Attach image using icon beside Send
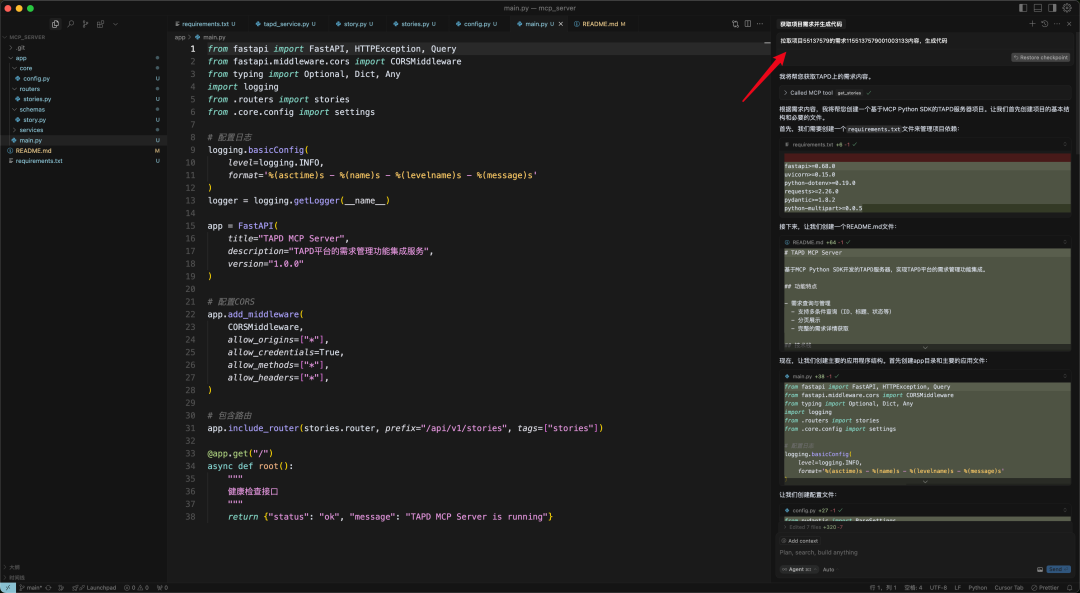Viewport: 1080px width, 593px height. point(1039,570)
